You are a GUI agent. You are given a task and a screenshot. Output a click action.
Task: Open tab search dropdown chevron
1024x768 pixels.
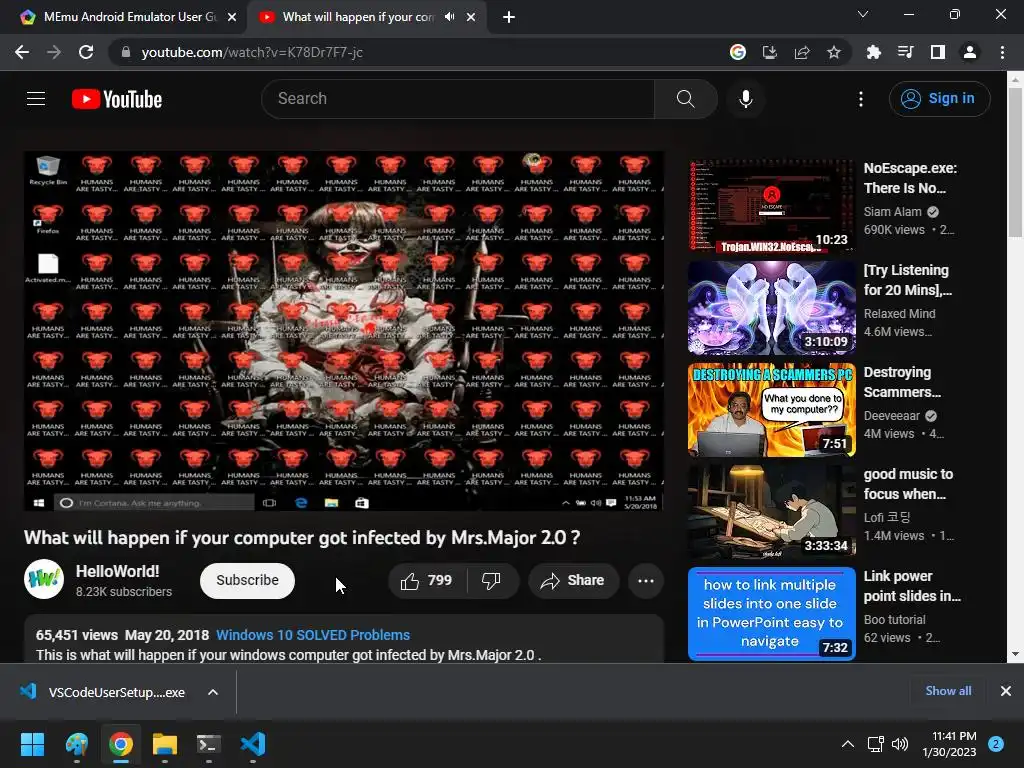click(863, 14)
